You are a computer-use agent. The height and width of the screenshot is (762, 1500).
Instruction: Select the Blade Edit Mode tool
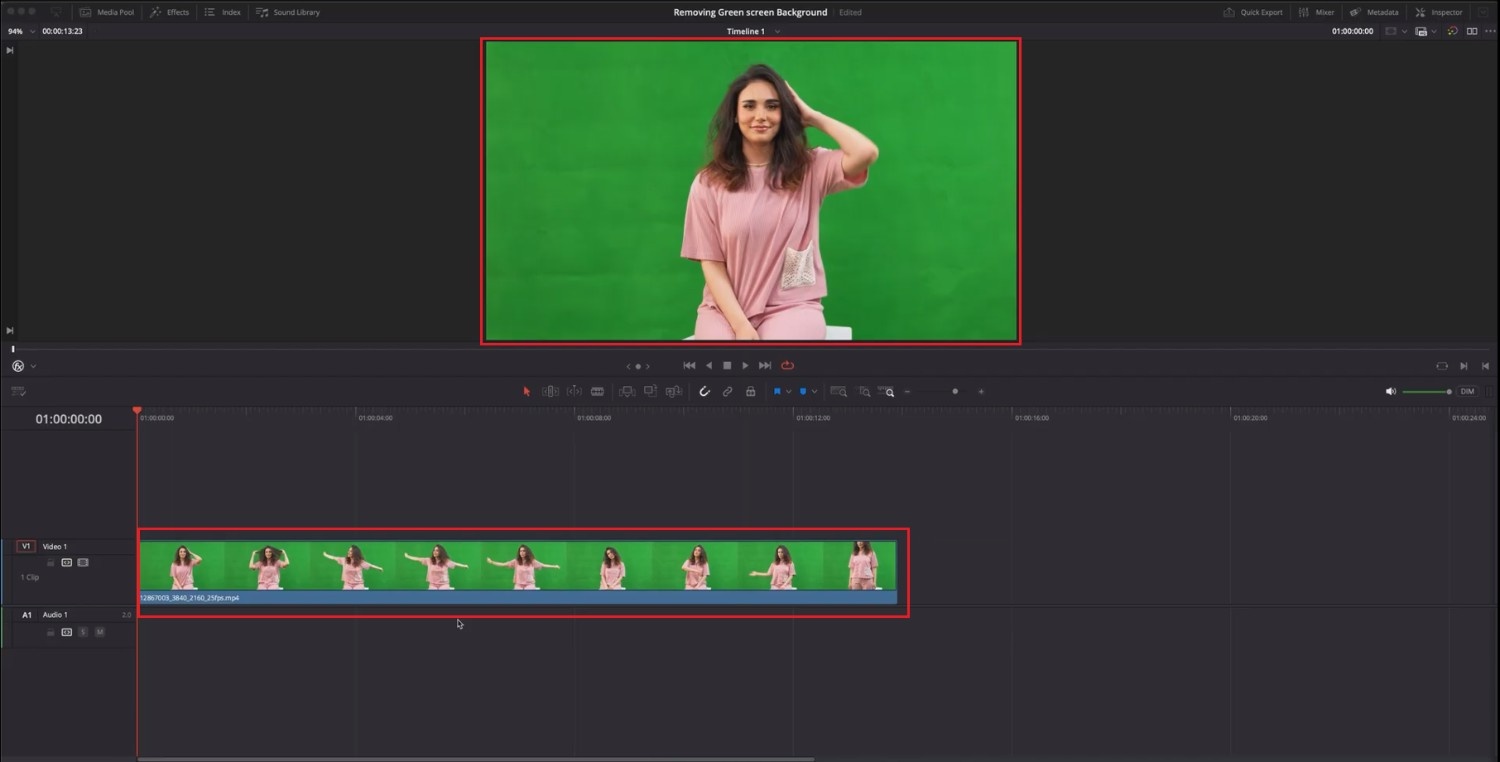point(597,392)
